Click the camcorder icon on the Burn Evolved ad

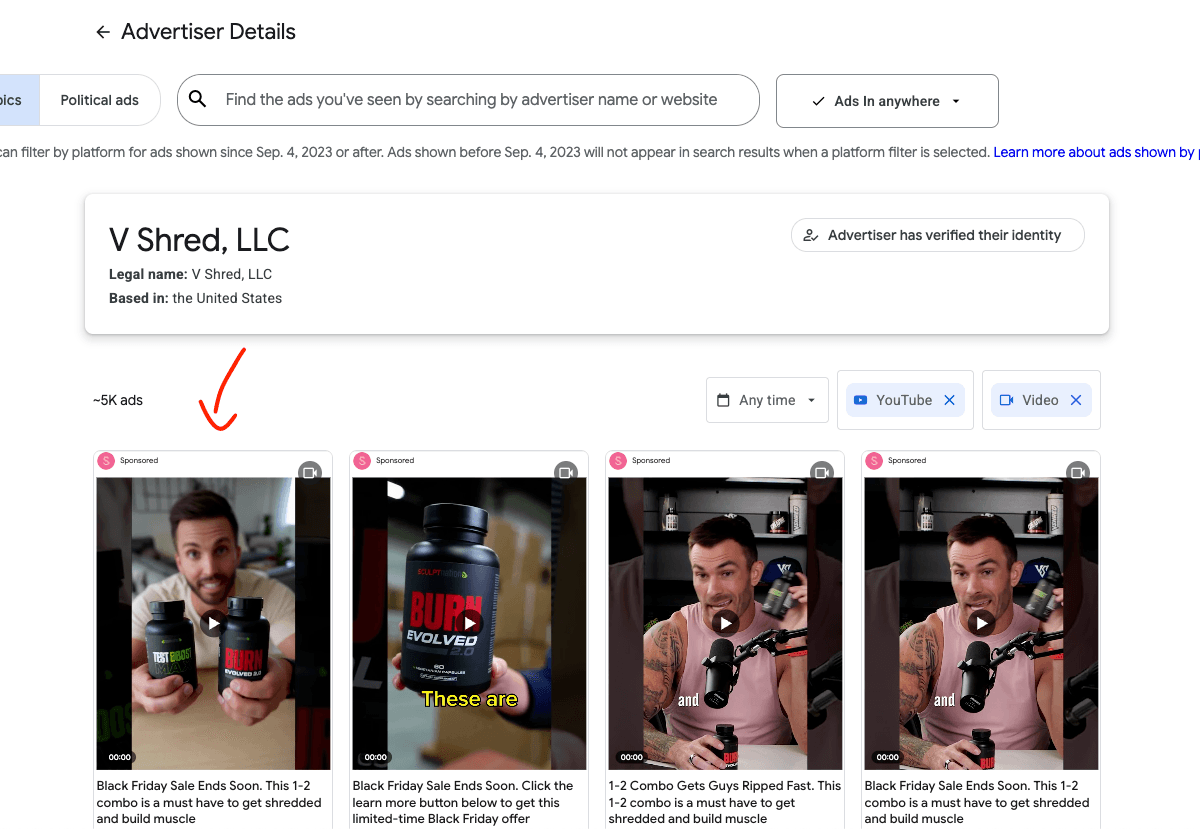coord(567,472)
